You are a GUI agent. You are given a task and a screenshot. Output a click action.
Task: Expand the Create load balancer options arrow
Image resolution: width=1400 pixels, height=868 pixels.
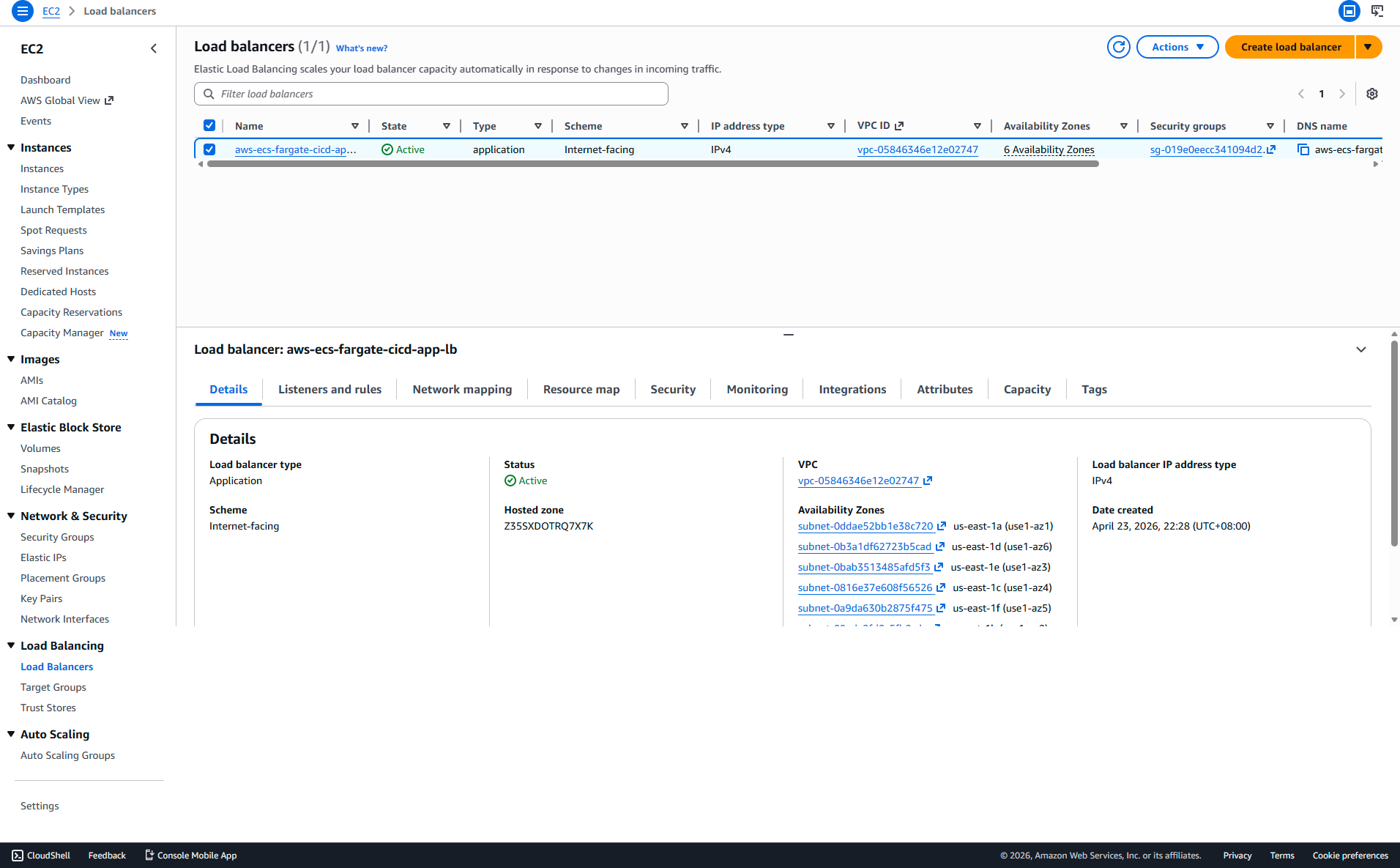pos(1369,47)
